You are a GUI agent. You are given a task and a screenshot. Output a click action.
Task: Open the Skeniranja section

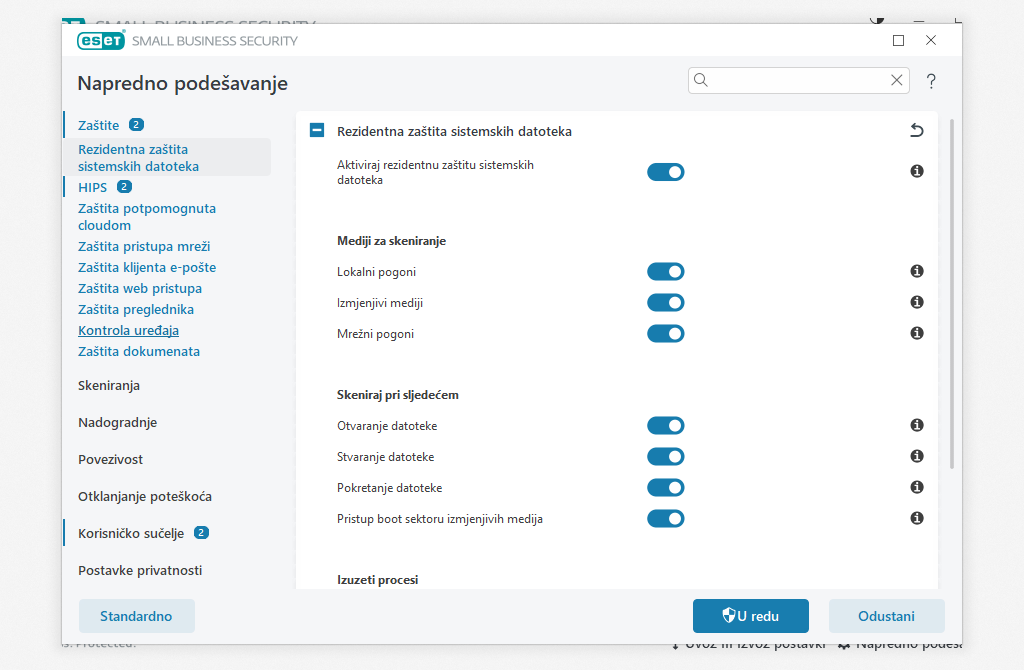pos(108,385)
